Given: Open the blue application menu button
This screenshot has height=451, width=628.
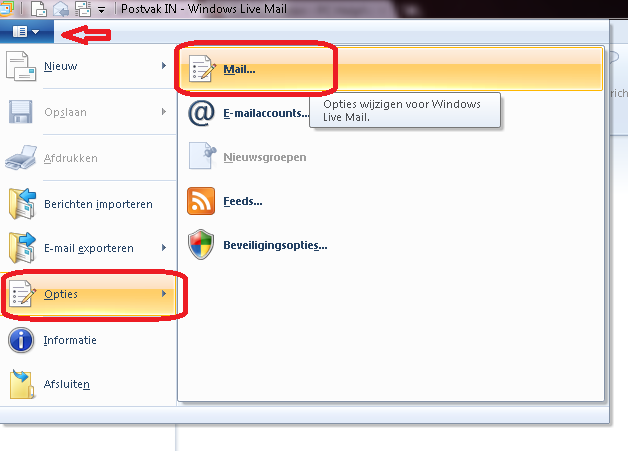Looking at the screenshot, I should click(x=26, y=31).
